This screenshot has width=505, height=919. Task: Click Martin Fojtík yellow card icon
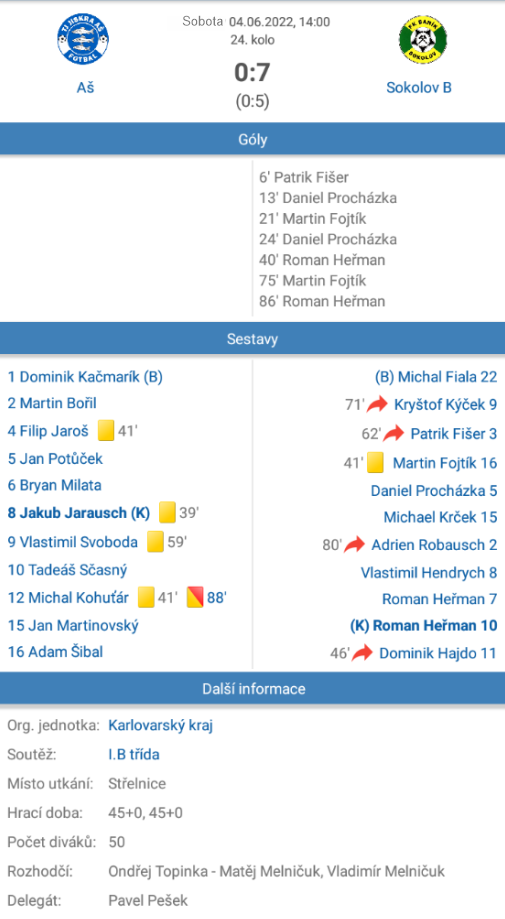(x=376, y=463)
